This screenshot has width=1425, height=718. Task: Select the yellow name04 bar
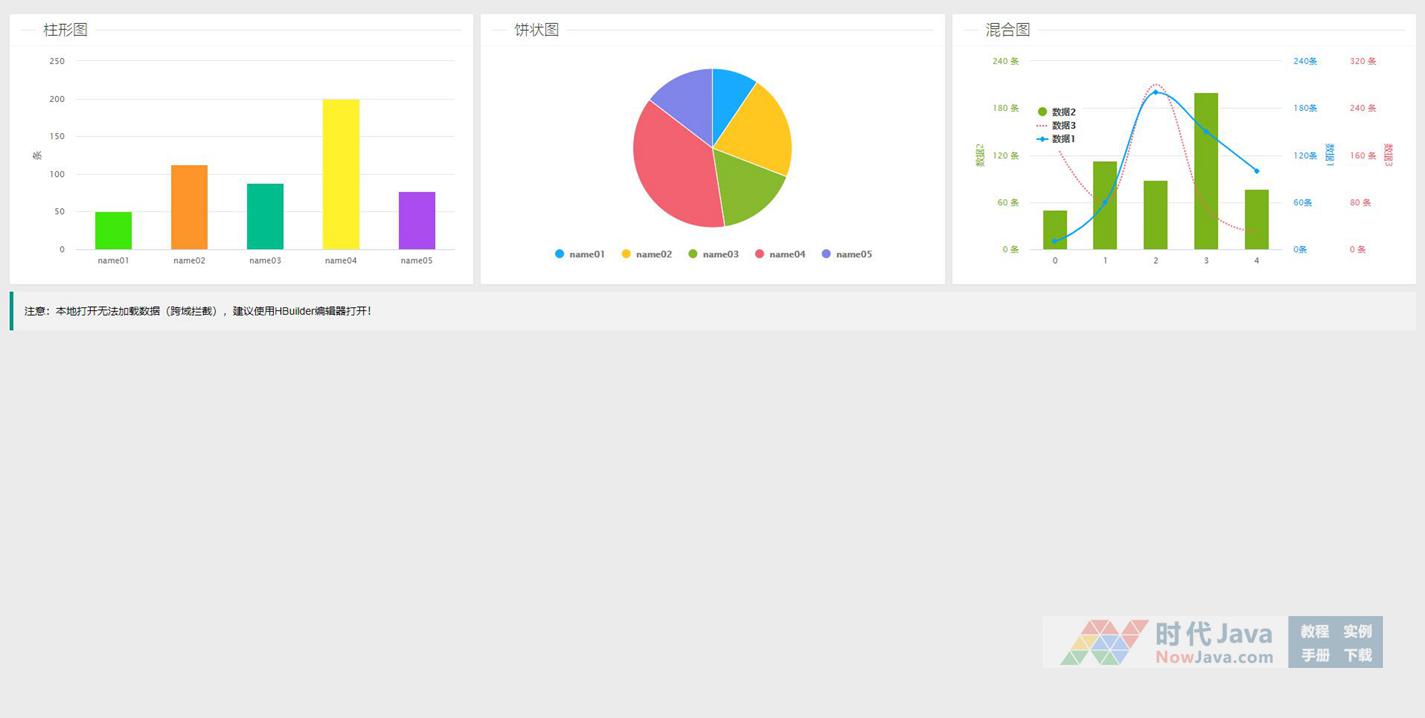(x=341, y=175)
